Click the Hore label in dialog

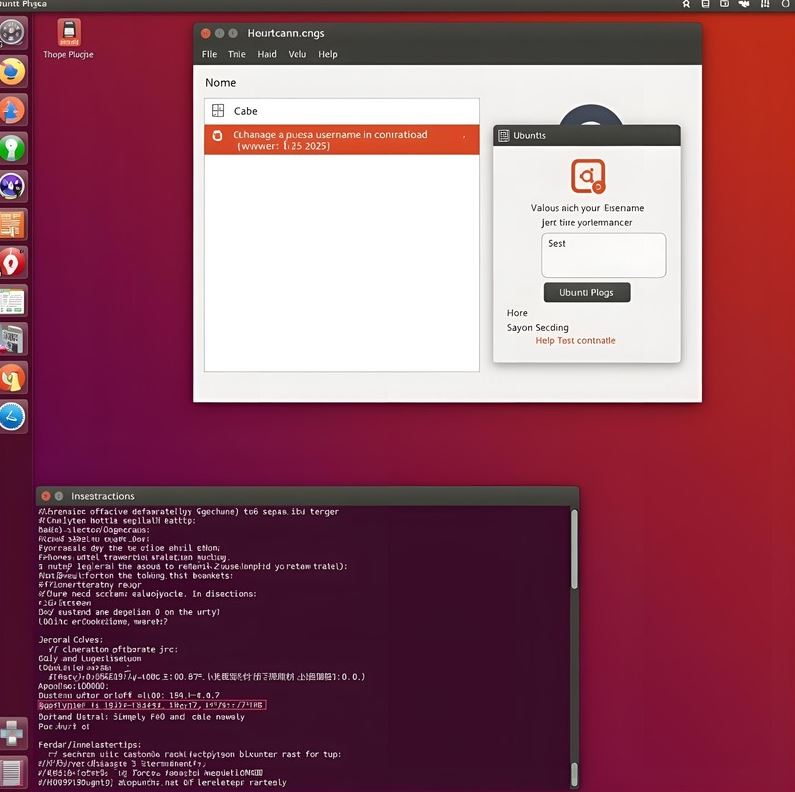(x=517, y=313)
